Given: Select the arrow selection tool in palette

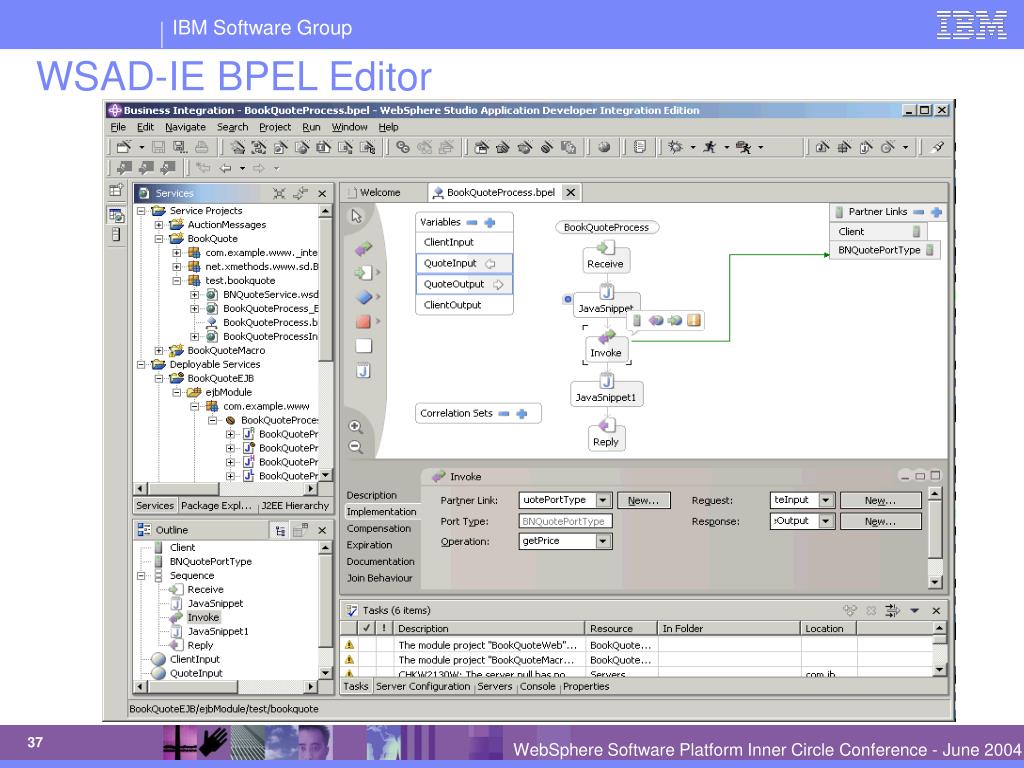Looking at the screenshot, I should click(357, 216).
